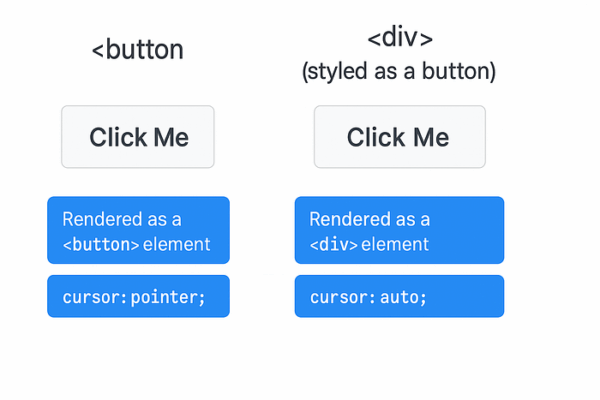600x400 pixels.
Task: Click the word 'element' after <div>
Action: point(395,244)
